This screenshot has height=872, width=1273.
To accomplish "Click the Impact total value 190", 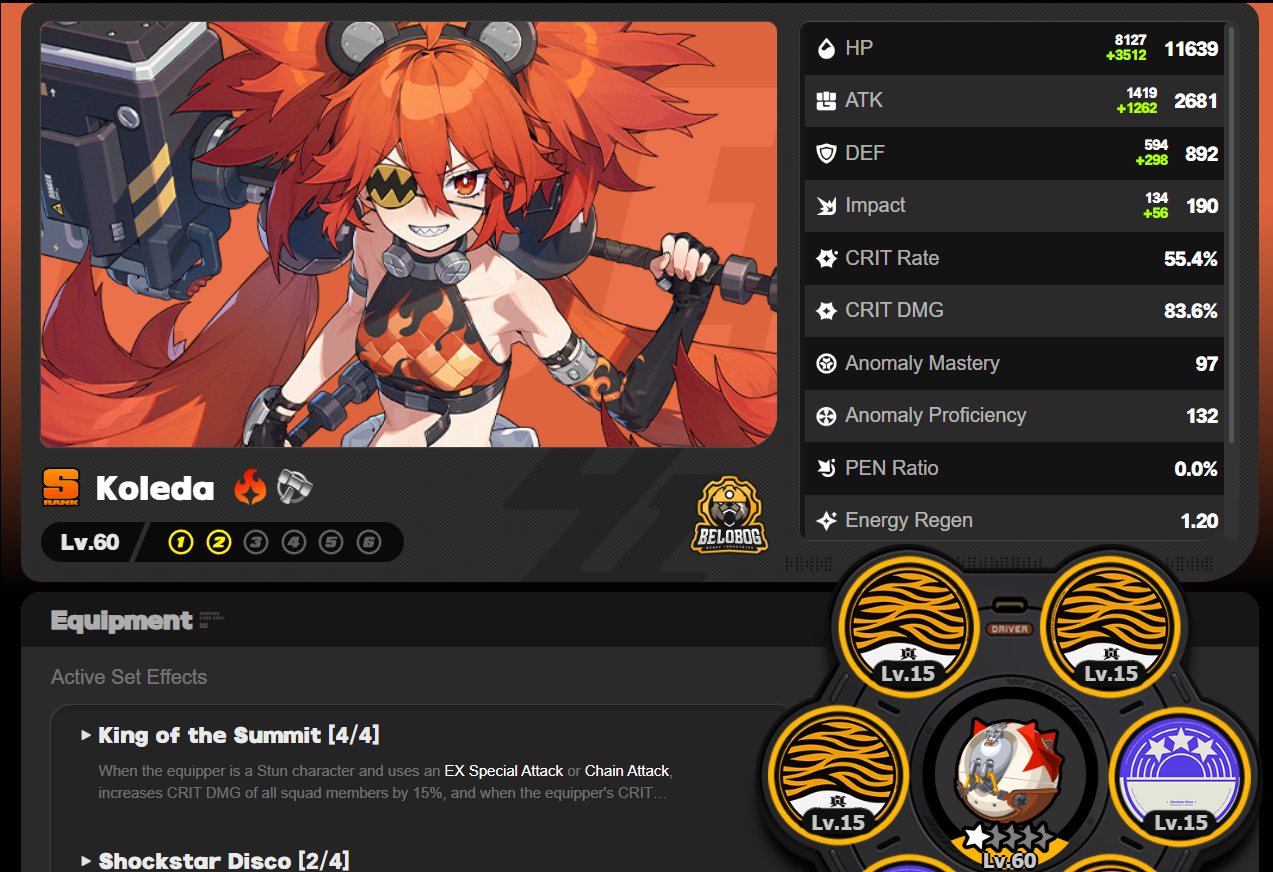I will (1202, 206).
